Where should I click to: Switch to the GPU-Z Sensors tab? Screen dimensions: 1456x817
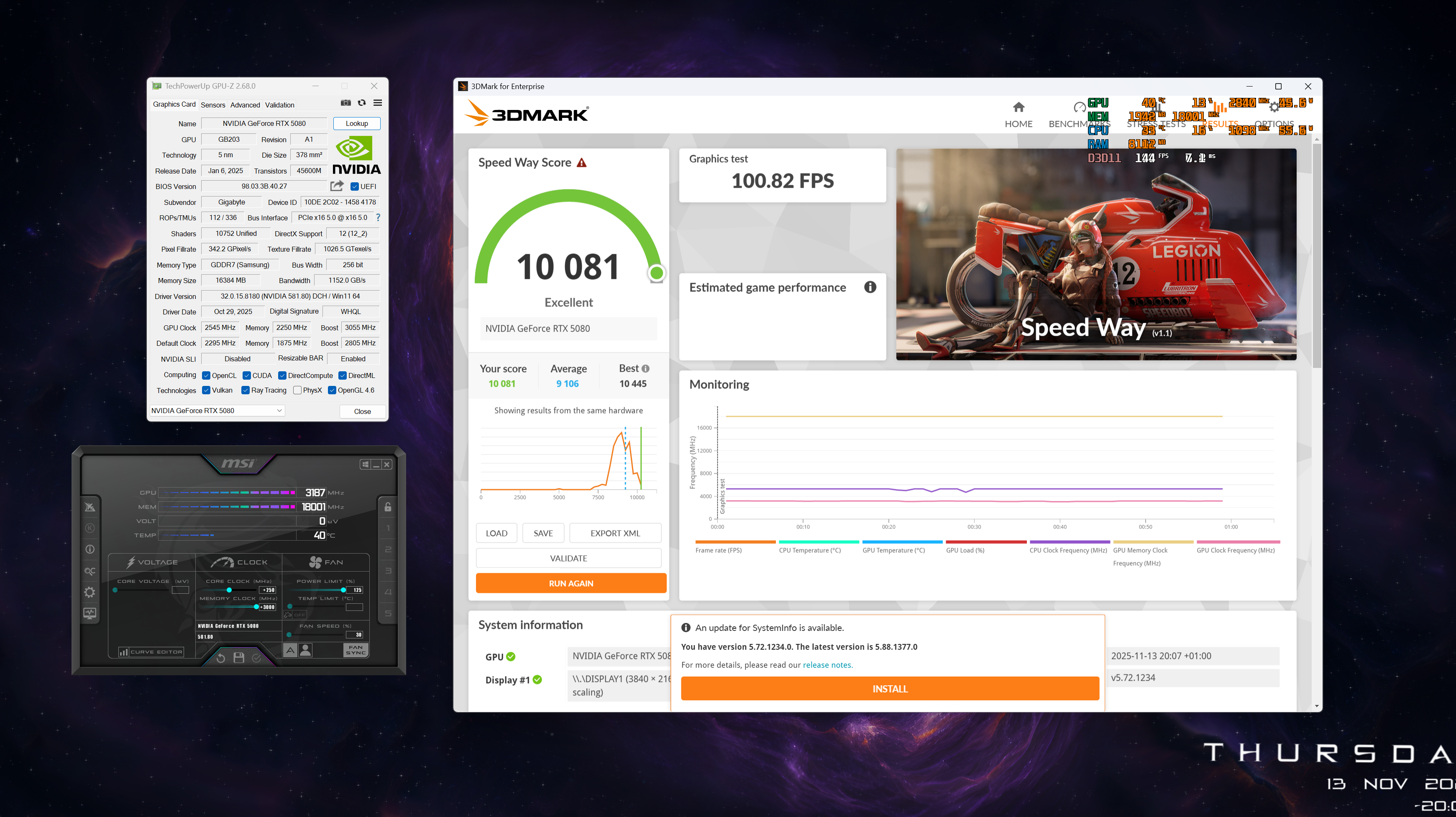pyautogui.click(x=212, y=105)
